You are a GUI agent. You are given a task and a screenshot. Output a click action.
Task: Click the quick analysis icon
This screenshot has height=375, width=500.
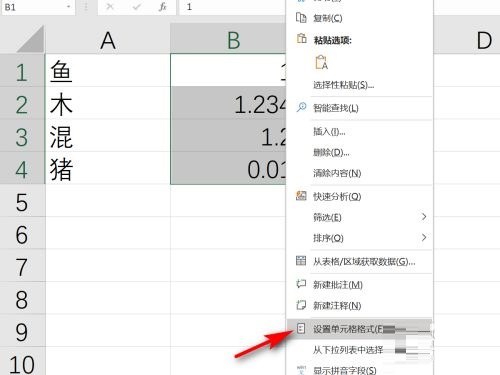pyautogui.click(x=301, y=196)
